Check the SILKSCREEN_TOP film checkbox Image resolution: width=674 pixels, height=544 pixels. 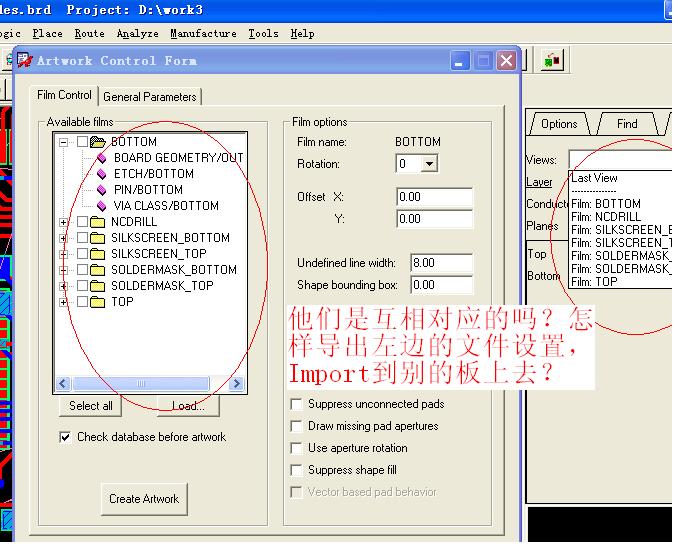[83, 254]
